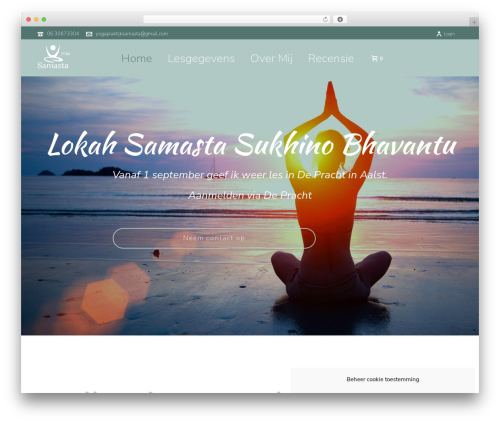Click the Lokah Samasta Sukhino Bhavantu heading
Viewport: 500px width, 423px height.
(252, 145)
